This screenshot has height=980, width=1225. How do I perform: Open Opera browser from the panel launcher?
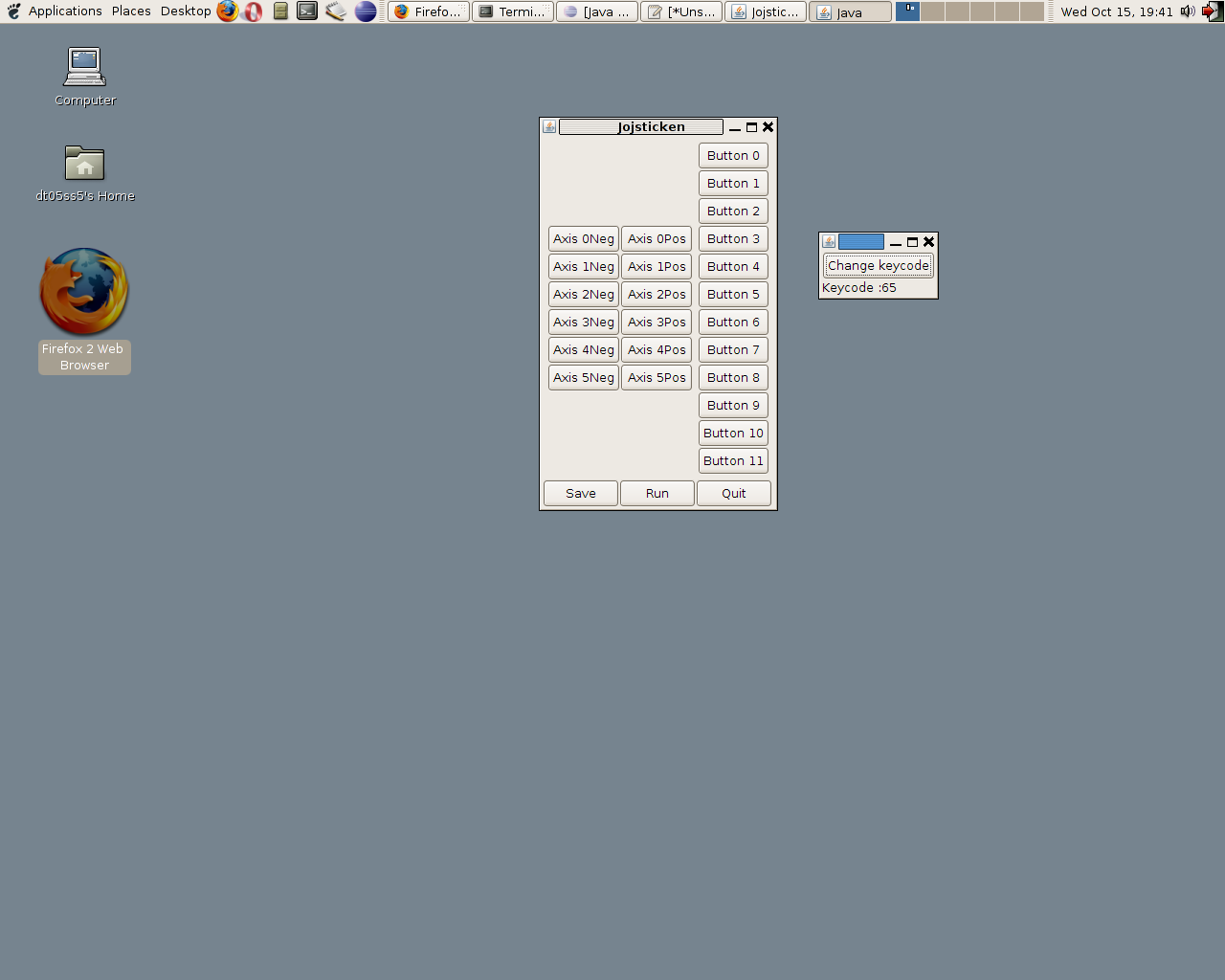coord(253,11)
